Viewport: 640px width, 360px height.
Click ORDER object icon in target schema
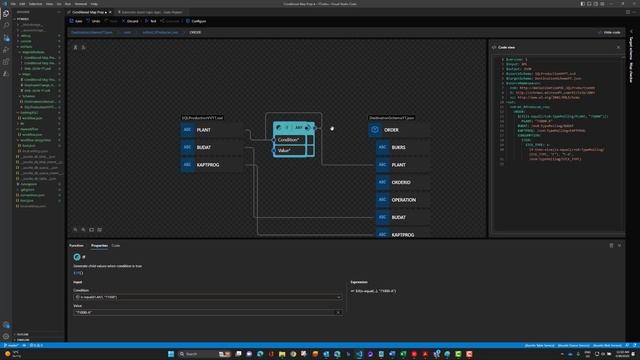pos(375,130)
